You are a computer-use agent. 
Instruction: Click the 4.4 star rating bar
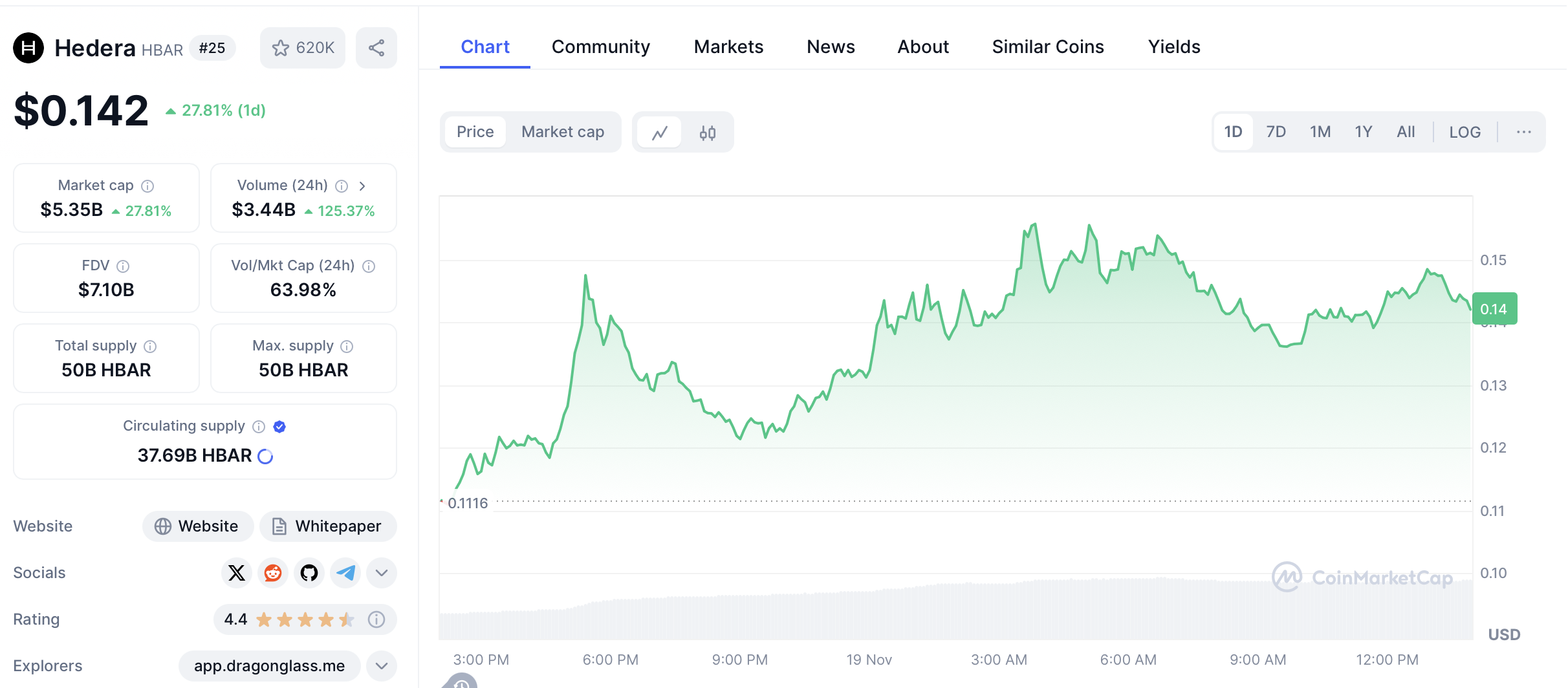[304, 619]
